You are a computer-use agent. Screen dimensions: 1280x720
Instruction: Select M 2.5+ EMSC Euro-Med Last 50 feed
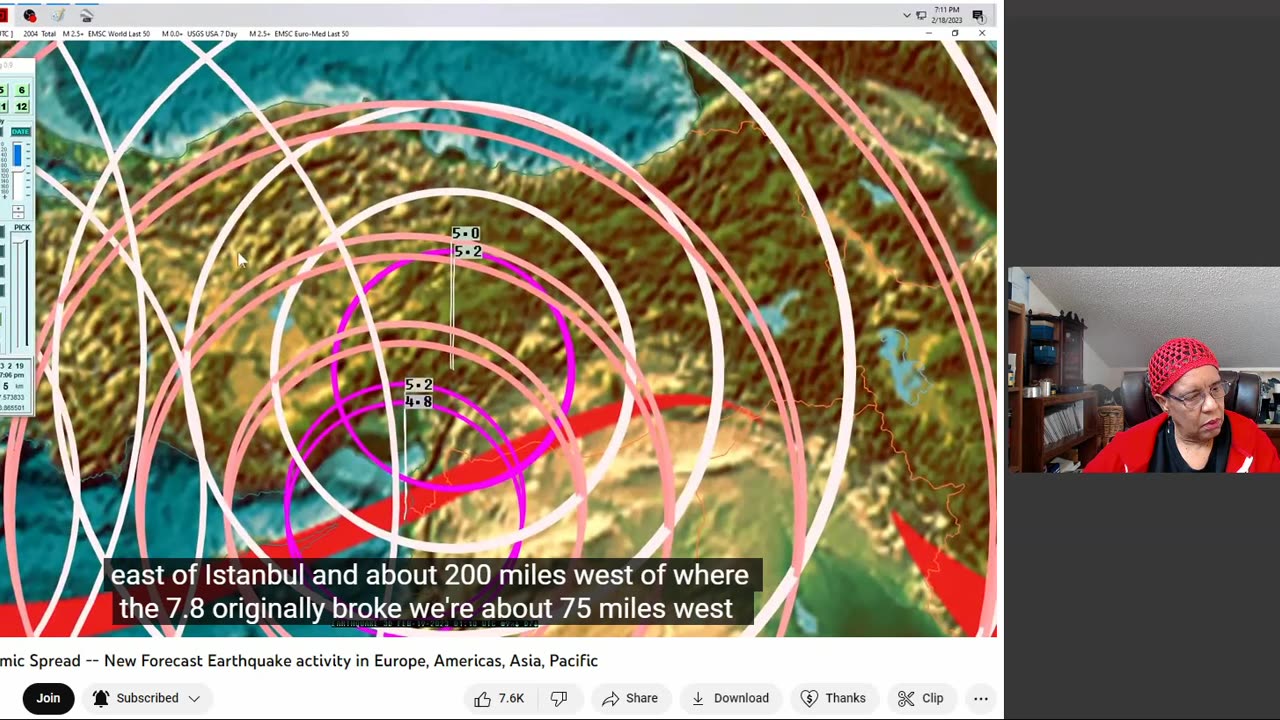(x=299, y=34)
